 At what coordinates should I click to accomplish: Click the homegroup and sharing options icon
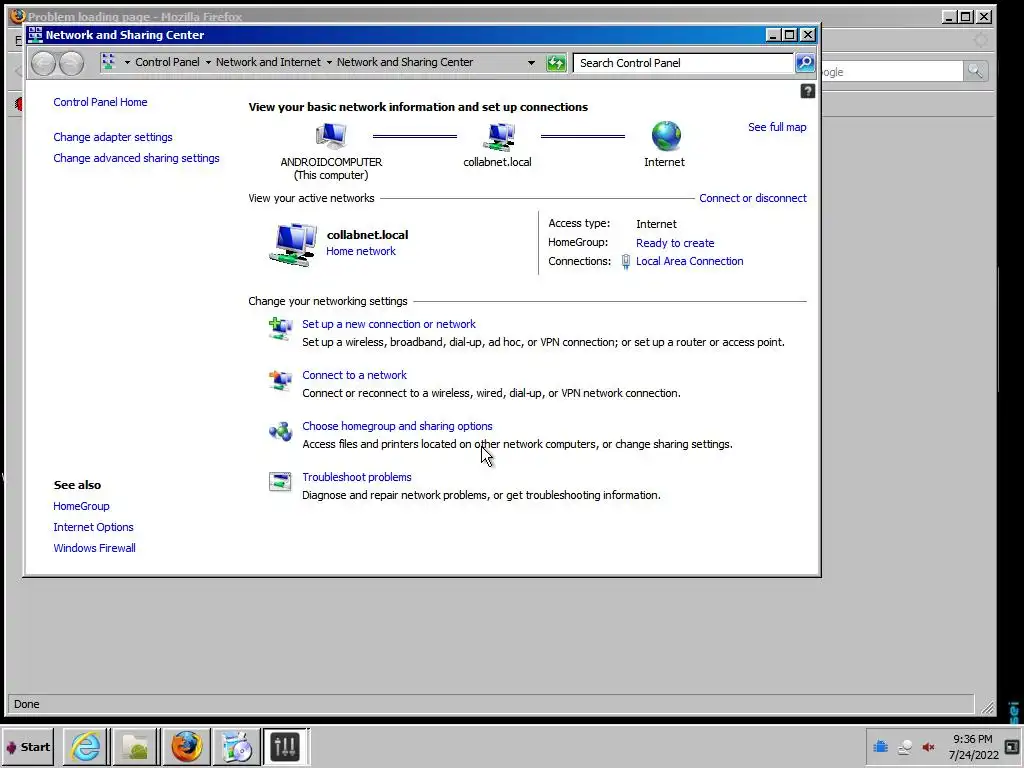pyautogui.click(x=280, y=431)
